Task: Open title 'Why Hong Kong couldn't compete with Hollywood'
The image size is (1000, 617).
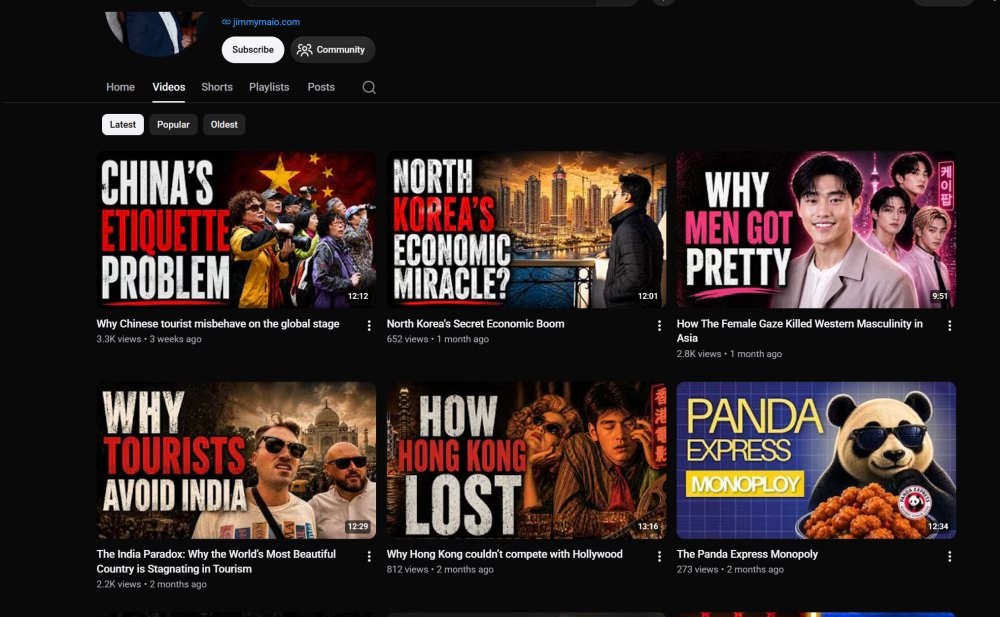Action: tap(504, 554)
